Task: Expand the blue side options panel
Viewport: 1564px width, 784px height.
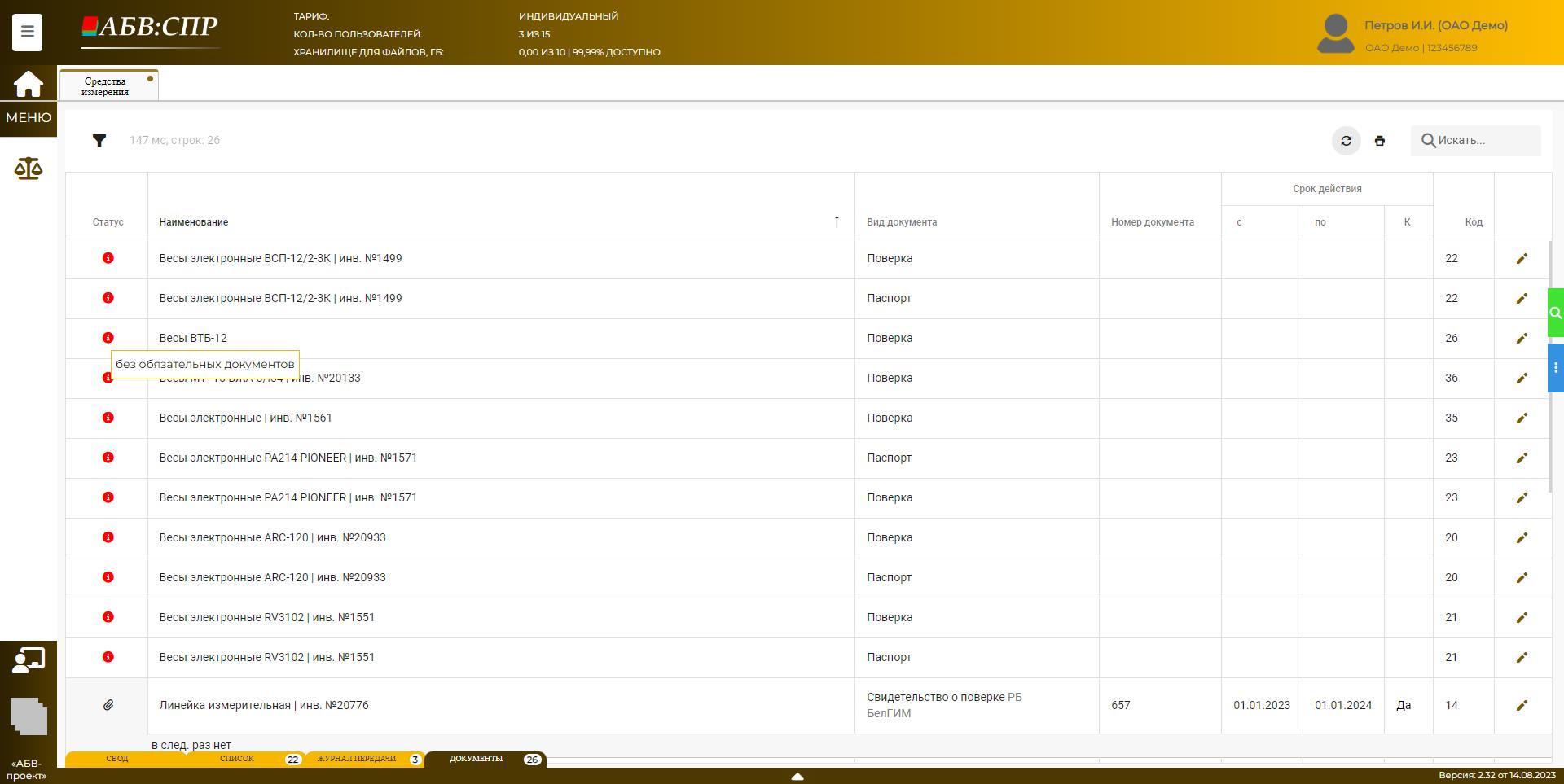Action: pos(1555,368)
